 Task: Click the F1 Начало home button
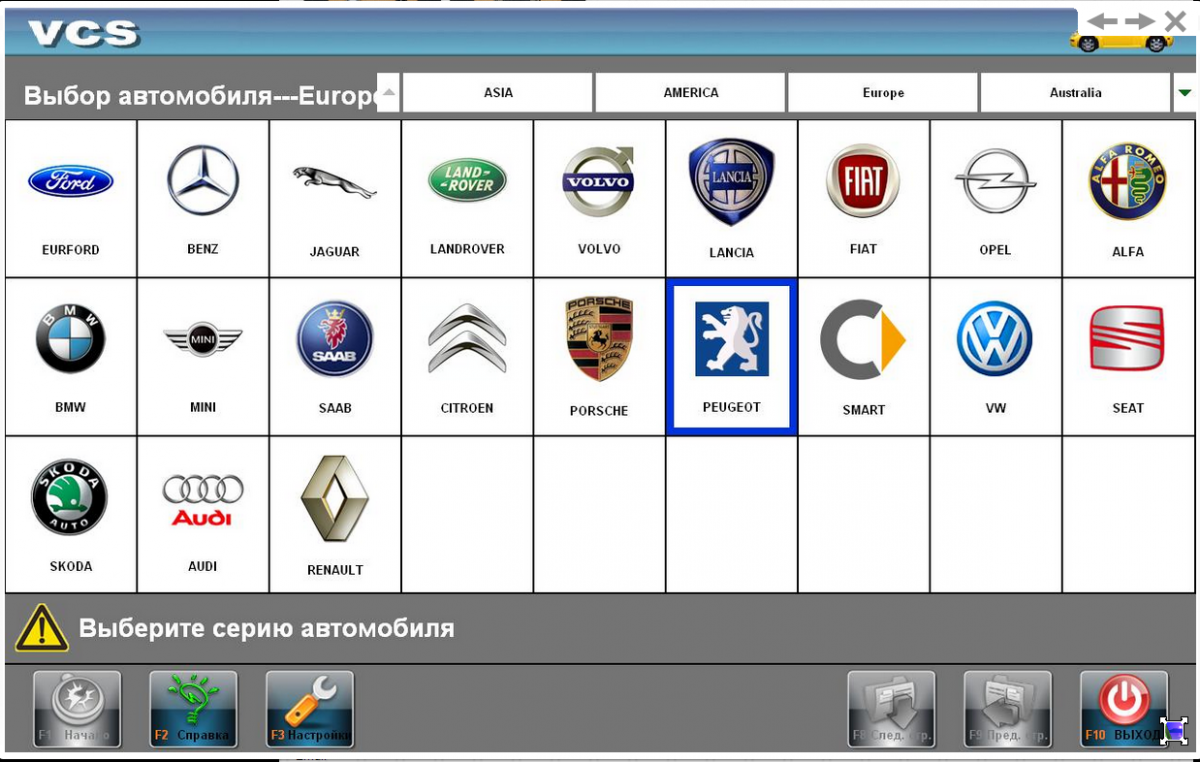coord(77,710)
